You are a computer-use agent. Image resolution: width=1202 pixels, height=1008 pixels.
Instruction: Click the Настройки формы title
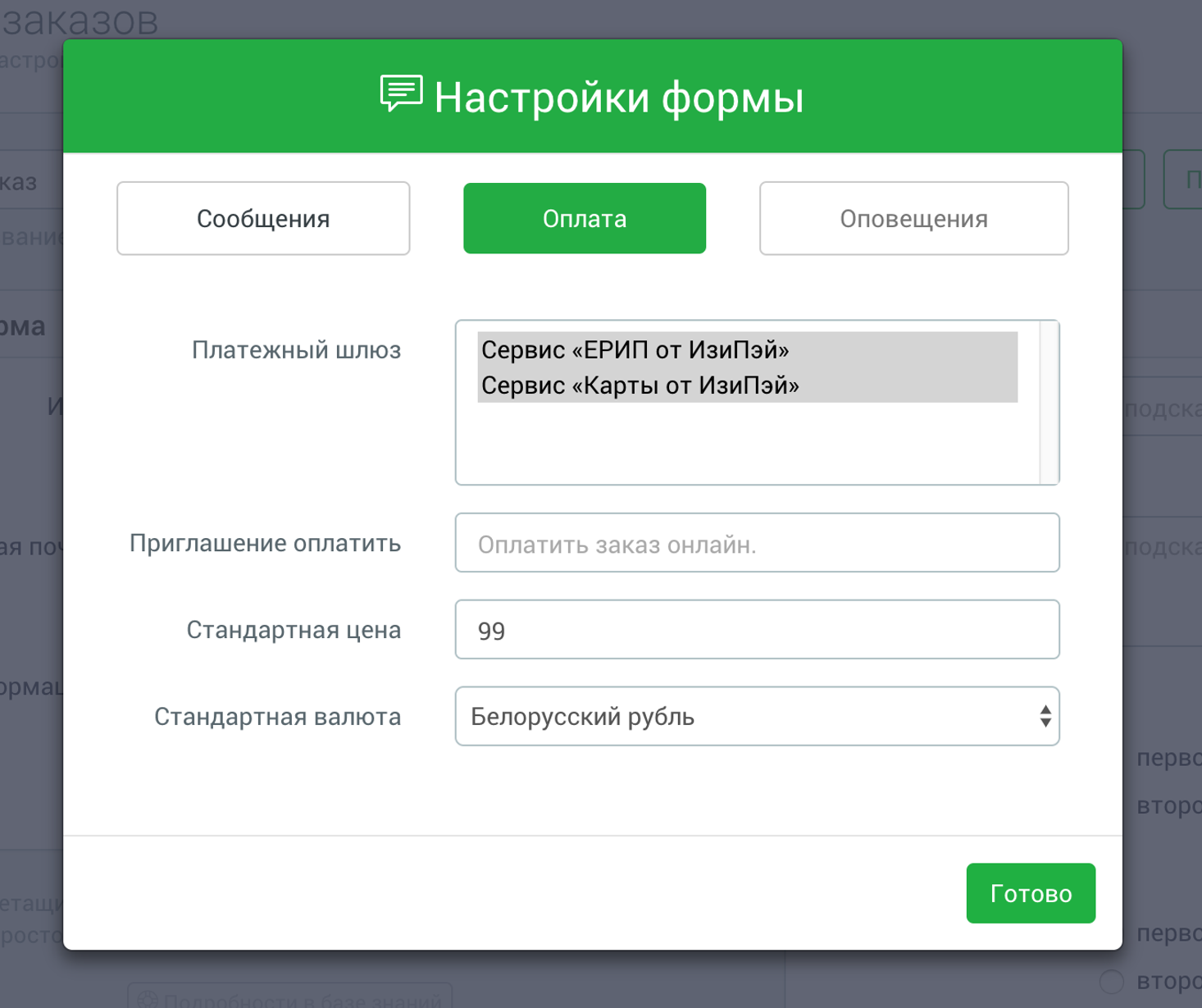pyautogui.click(x=619, y=98)
